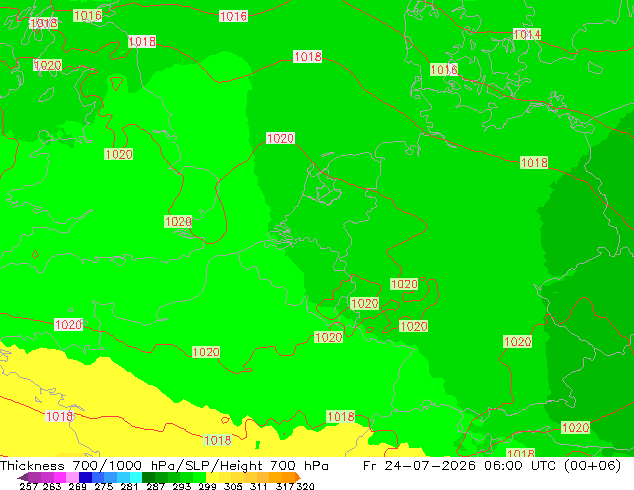Click legend value 257
Viewport: 634px width, 490px height.
(x=29, y=486)
